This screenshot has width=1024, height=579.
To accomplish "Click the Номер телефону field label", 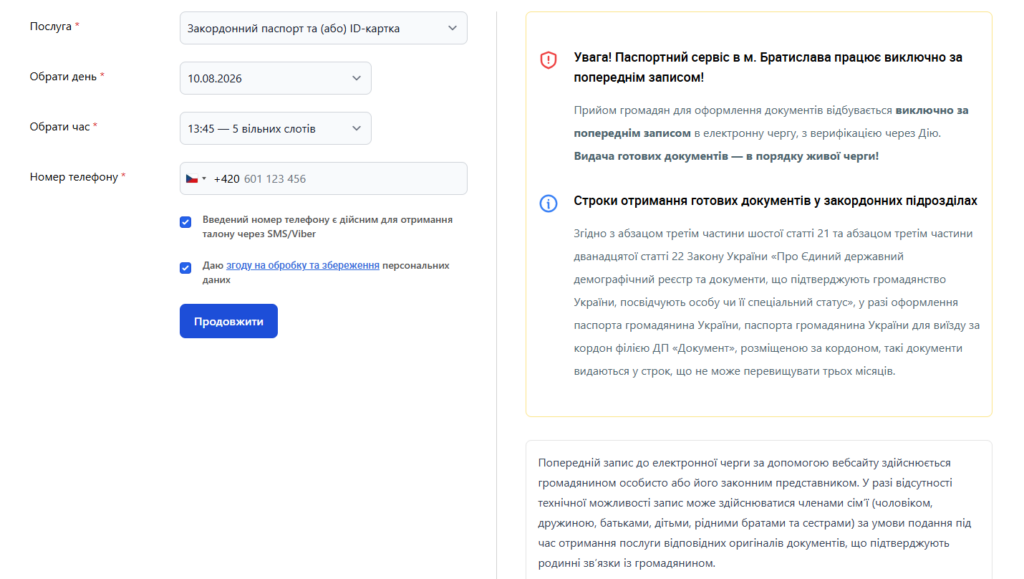I will coord(74,177).
